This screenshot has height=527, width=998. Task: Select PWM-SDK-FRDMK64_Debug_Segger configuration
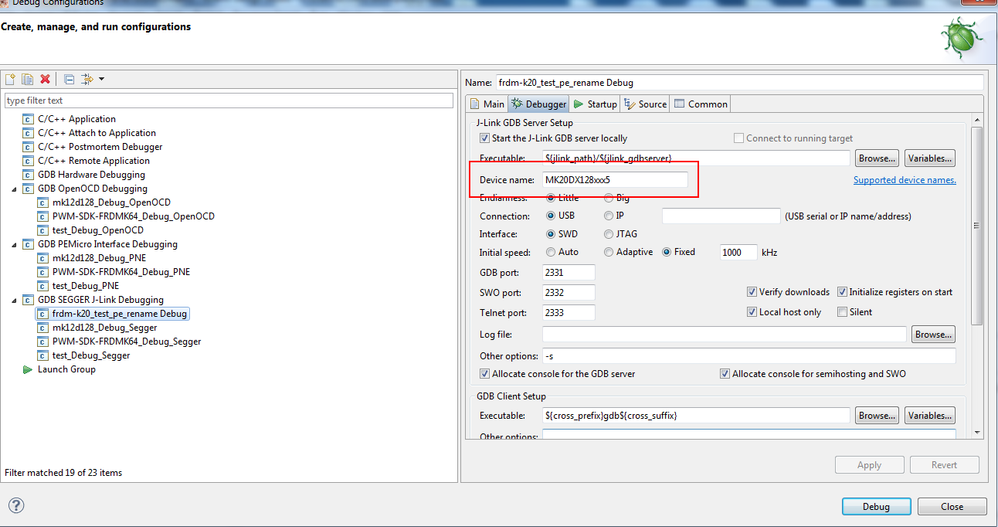(x=126, y=342)
